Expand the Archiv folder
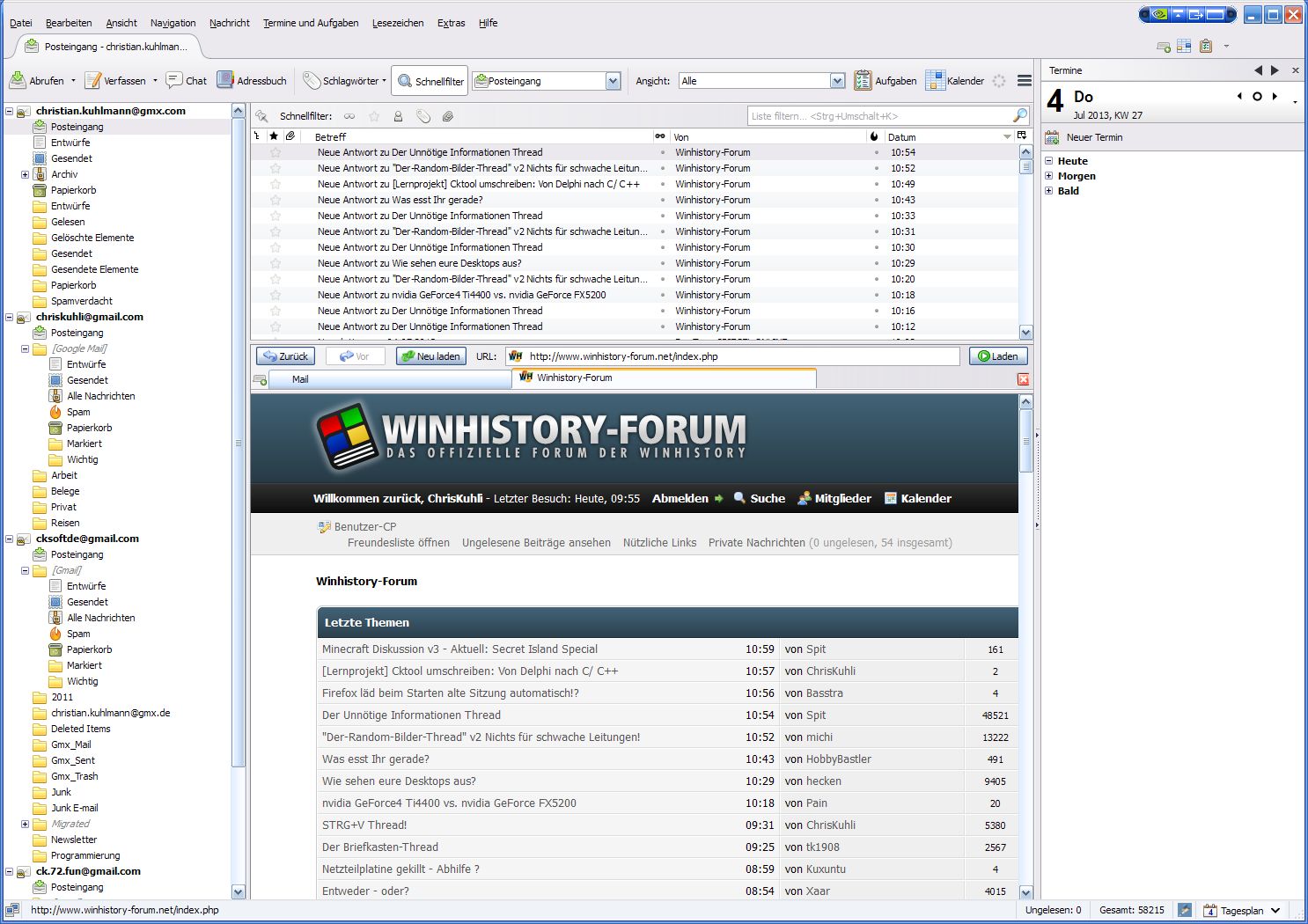The image size is (1308, 924). (25, 174)
